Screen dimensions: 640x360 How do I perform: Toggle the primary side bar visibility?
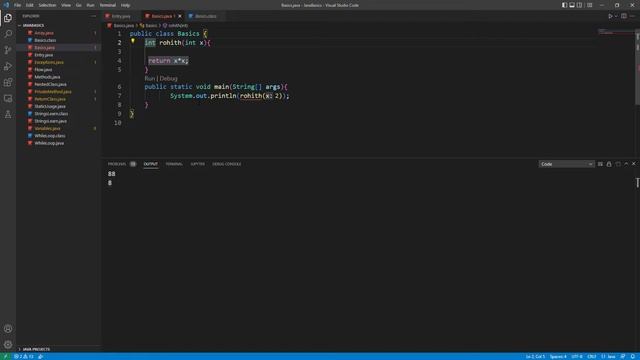point(564,5)
